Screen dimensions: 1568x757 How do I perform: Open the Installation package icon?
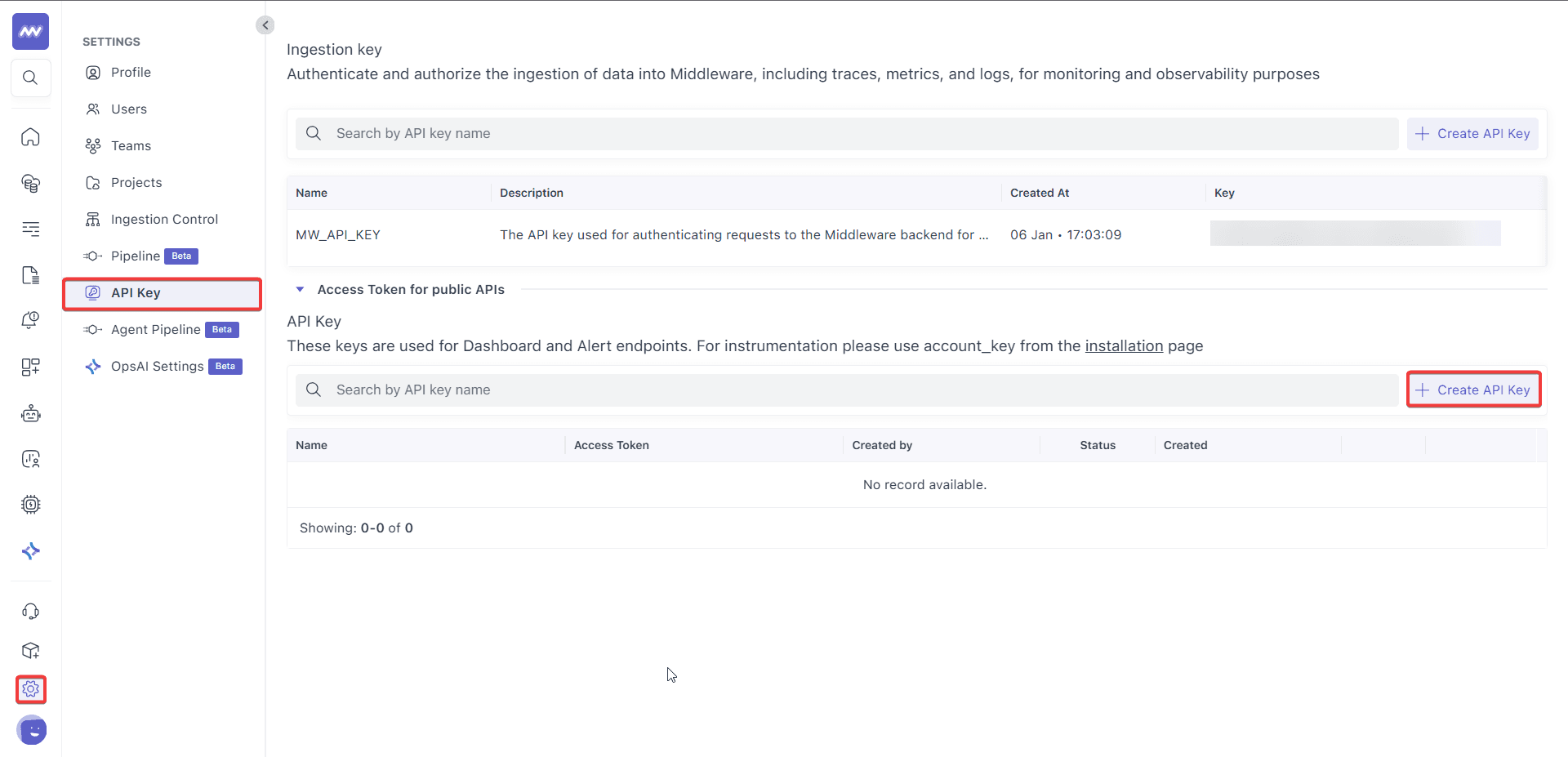click(30, 651)
